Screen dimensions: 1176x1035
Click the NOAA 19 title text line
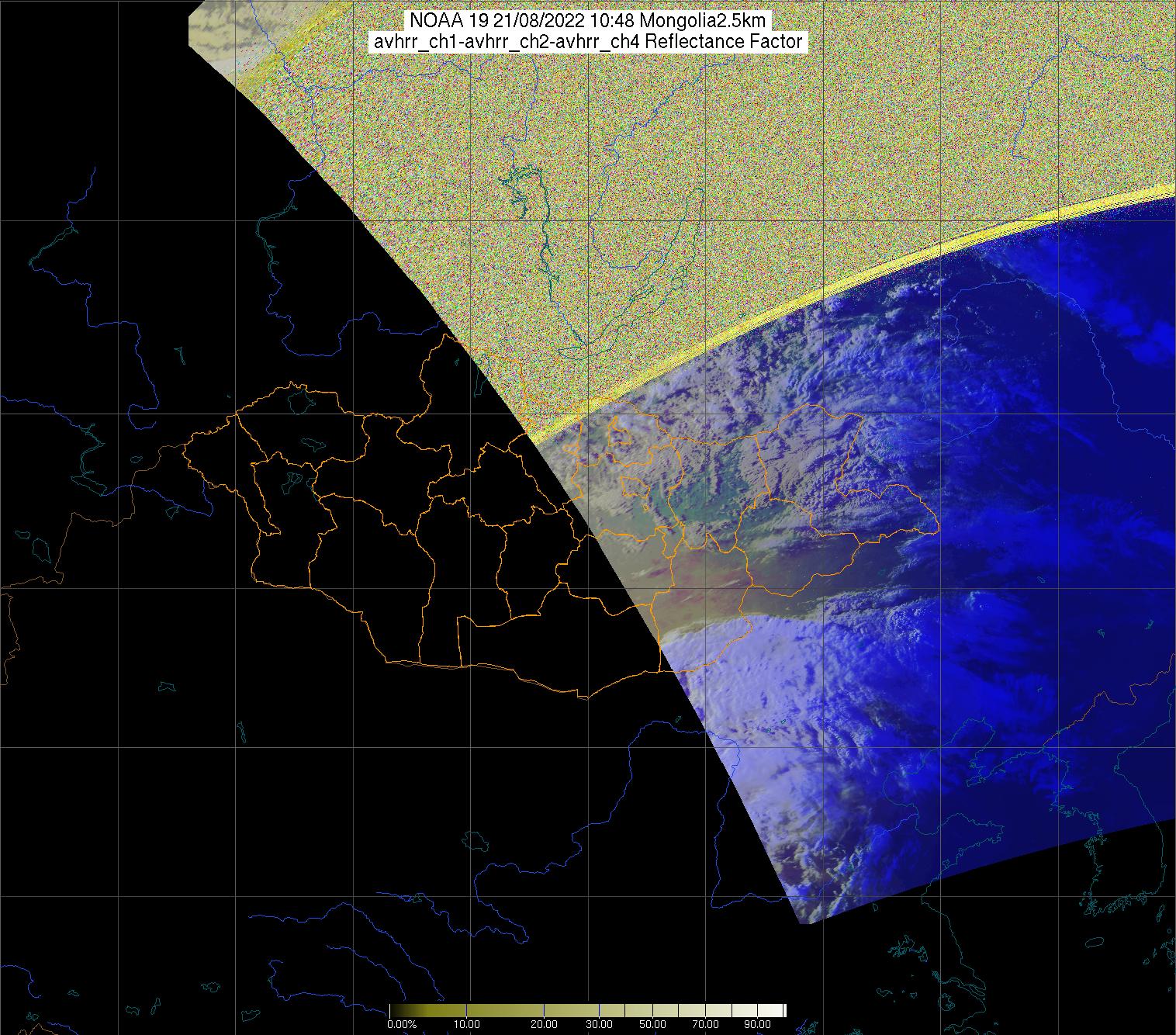click(x=587, y=20)
